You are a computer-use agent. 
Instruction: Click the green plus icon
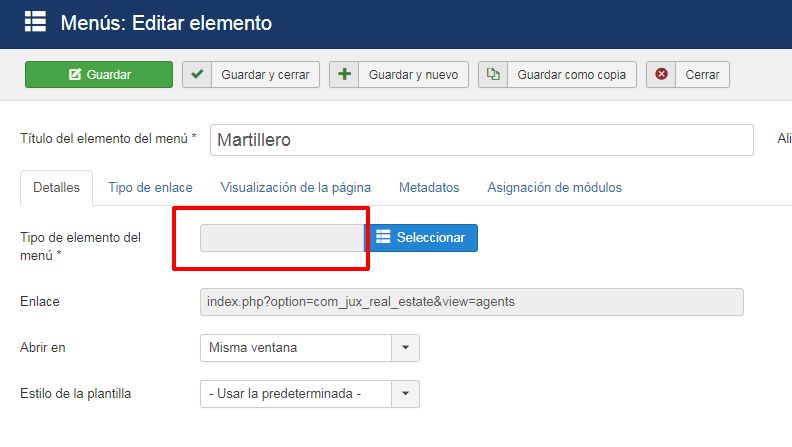pyautogui.click(x=344, y=75)
